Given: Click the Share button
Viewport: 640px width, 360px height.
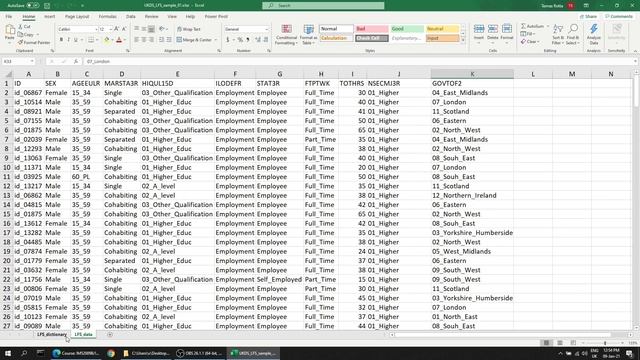Looking at the screenshot, I should (x=589, y=17).
